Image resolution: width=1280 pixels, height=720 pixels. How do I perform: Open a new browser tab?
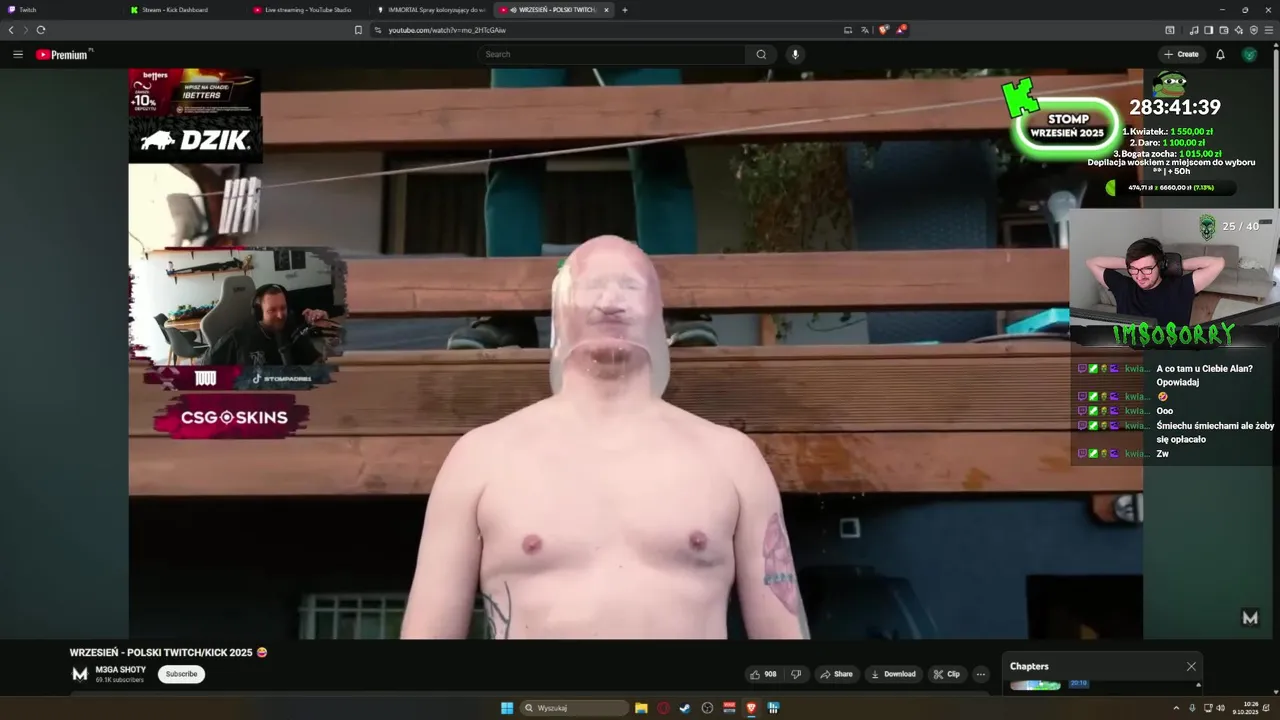625,10
